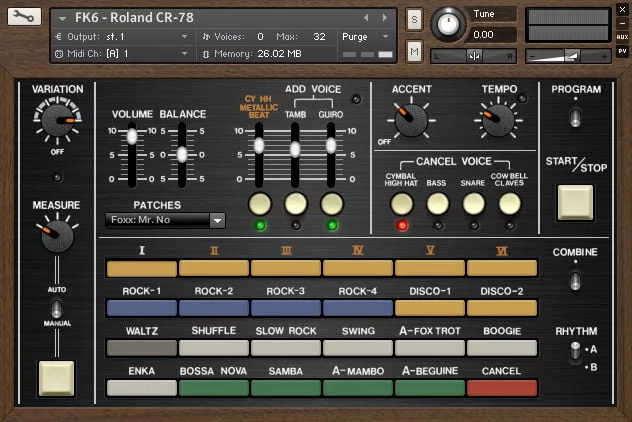Click the Guiro fader handle

pyautogui.click(x=331, y=146)
